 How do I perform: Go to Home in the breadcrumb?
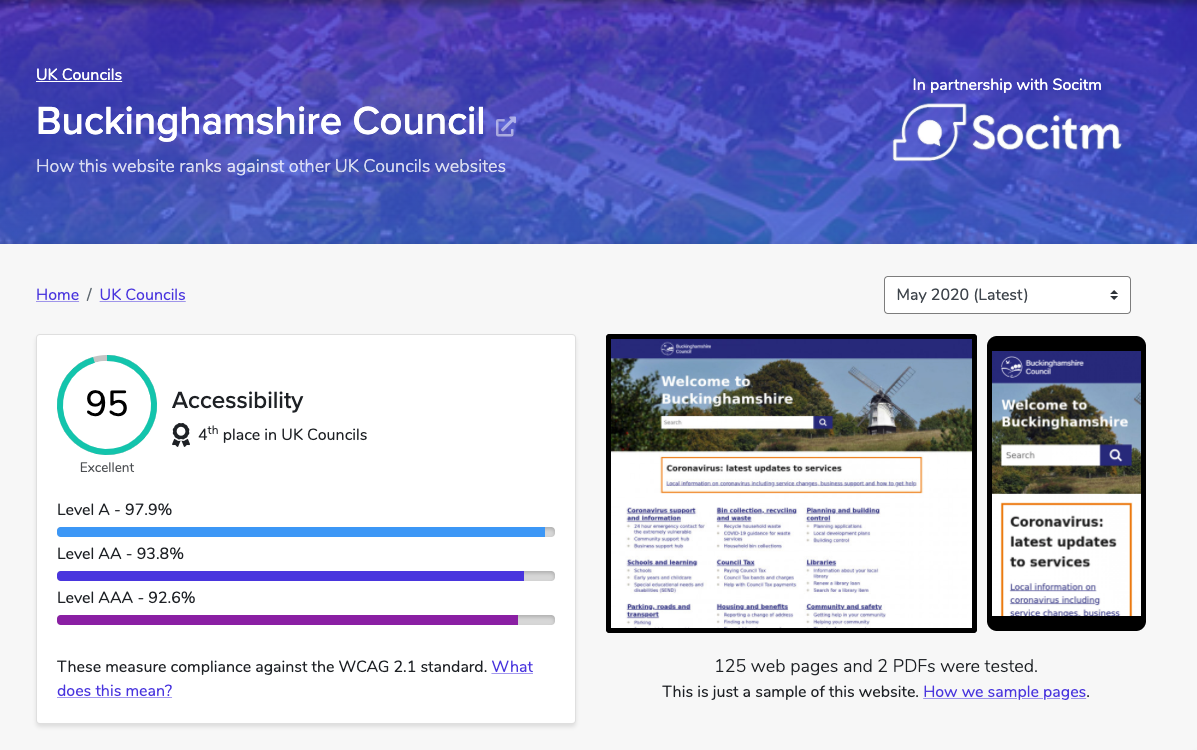pyautogui.click(x=57, y=294)
